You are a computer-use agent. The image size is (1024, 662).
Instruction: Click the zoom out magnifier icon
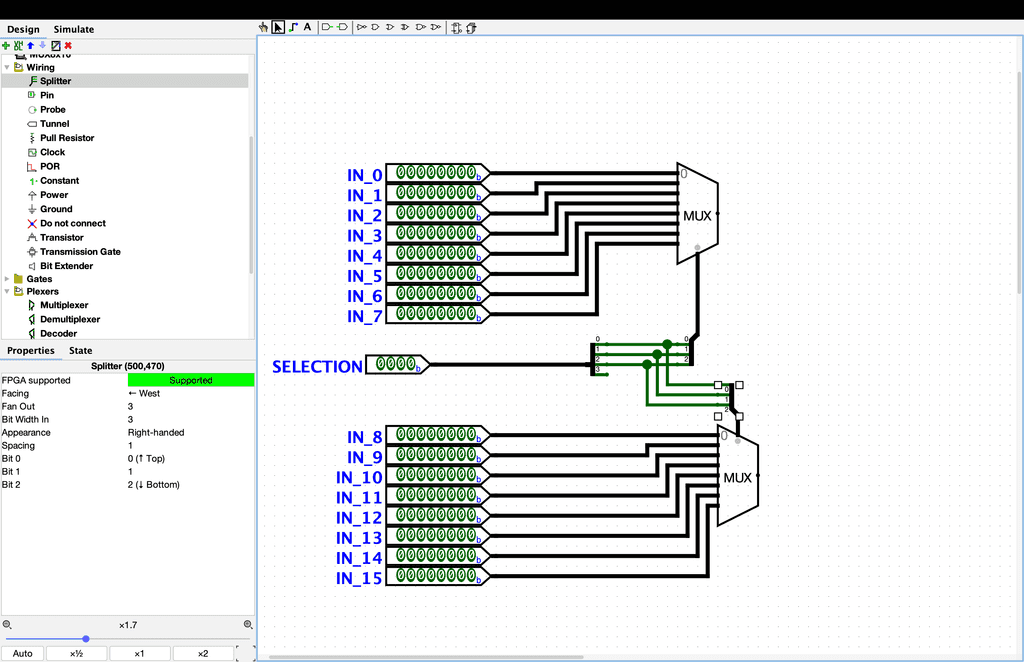[x=7, y=624]
